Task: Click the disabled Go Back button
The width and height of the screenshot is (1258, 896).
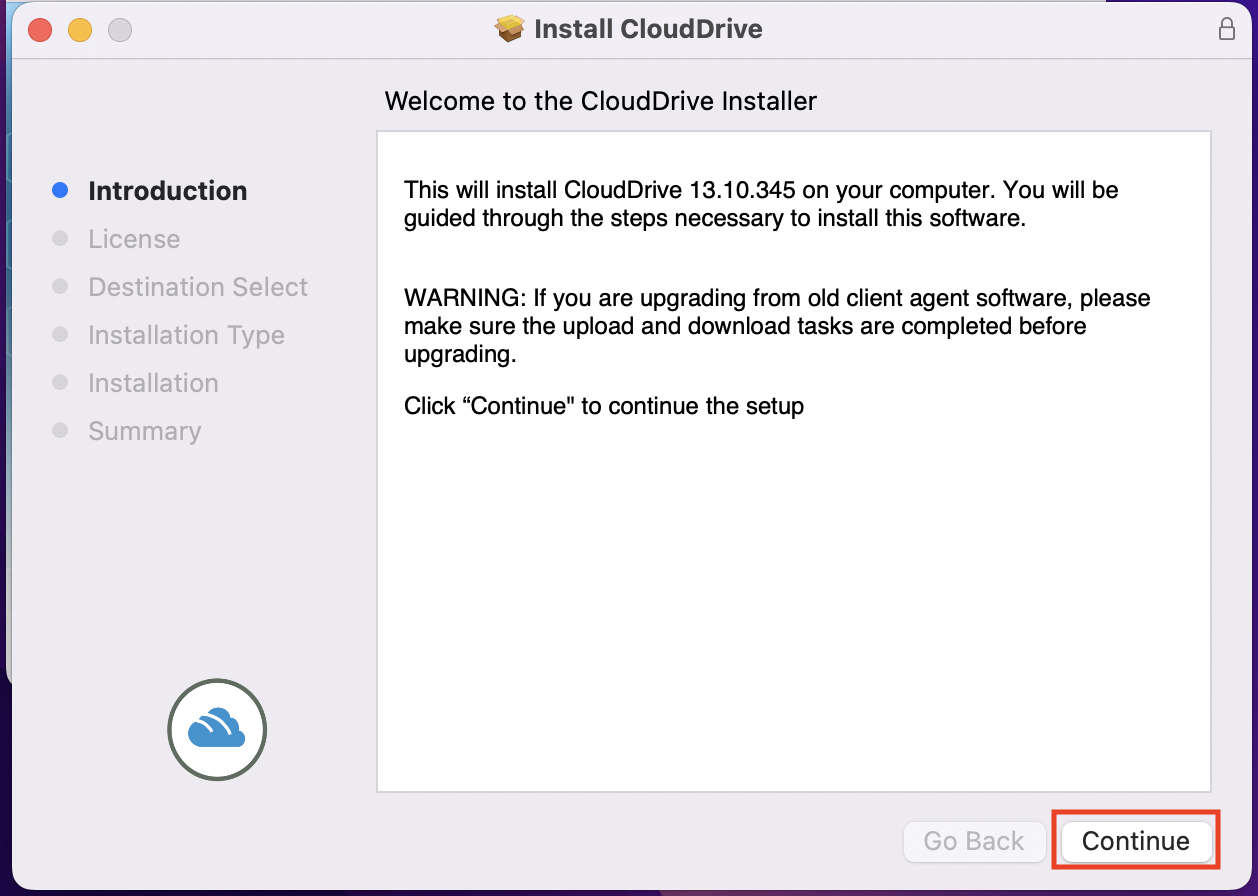Action: coord(974,841)
